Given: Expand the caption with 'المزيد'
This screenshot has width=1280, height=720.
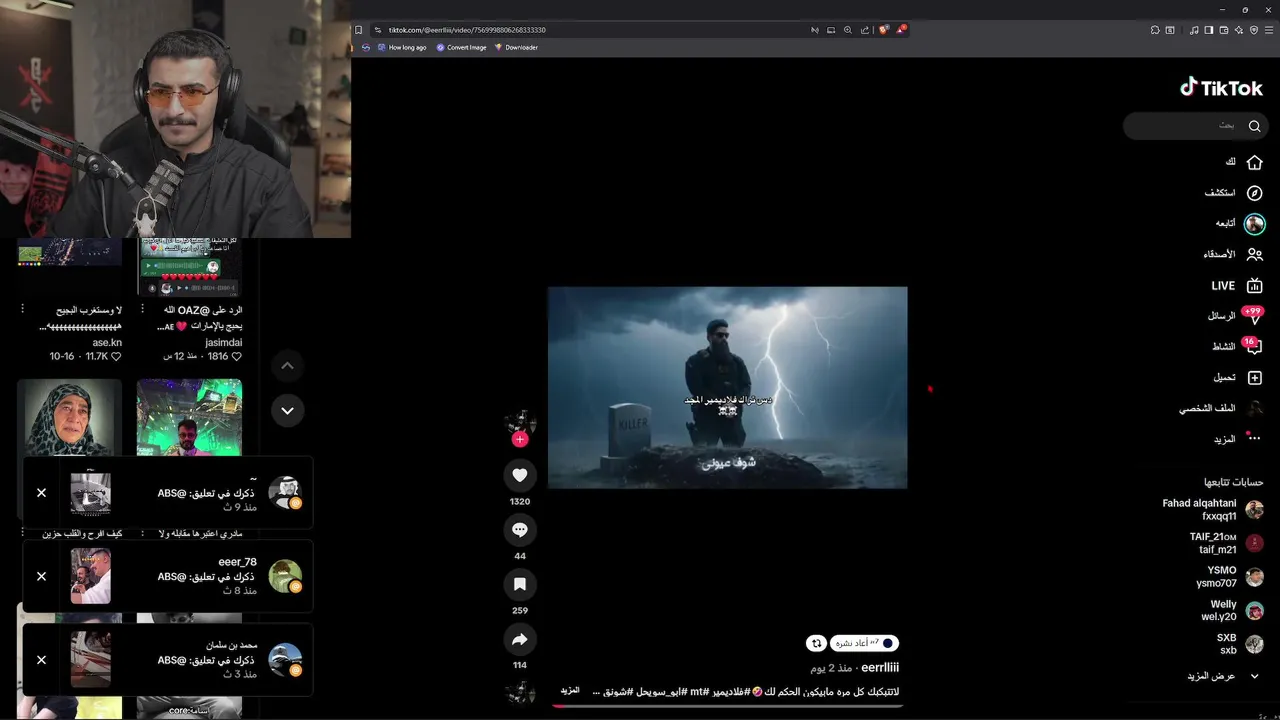Looking at the screenshot, I should [570, 691].
